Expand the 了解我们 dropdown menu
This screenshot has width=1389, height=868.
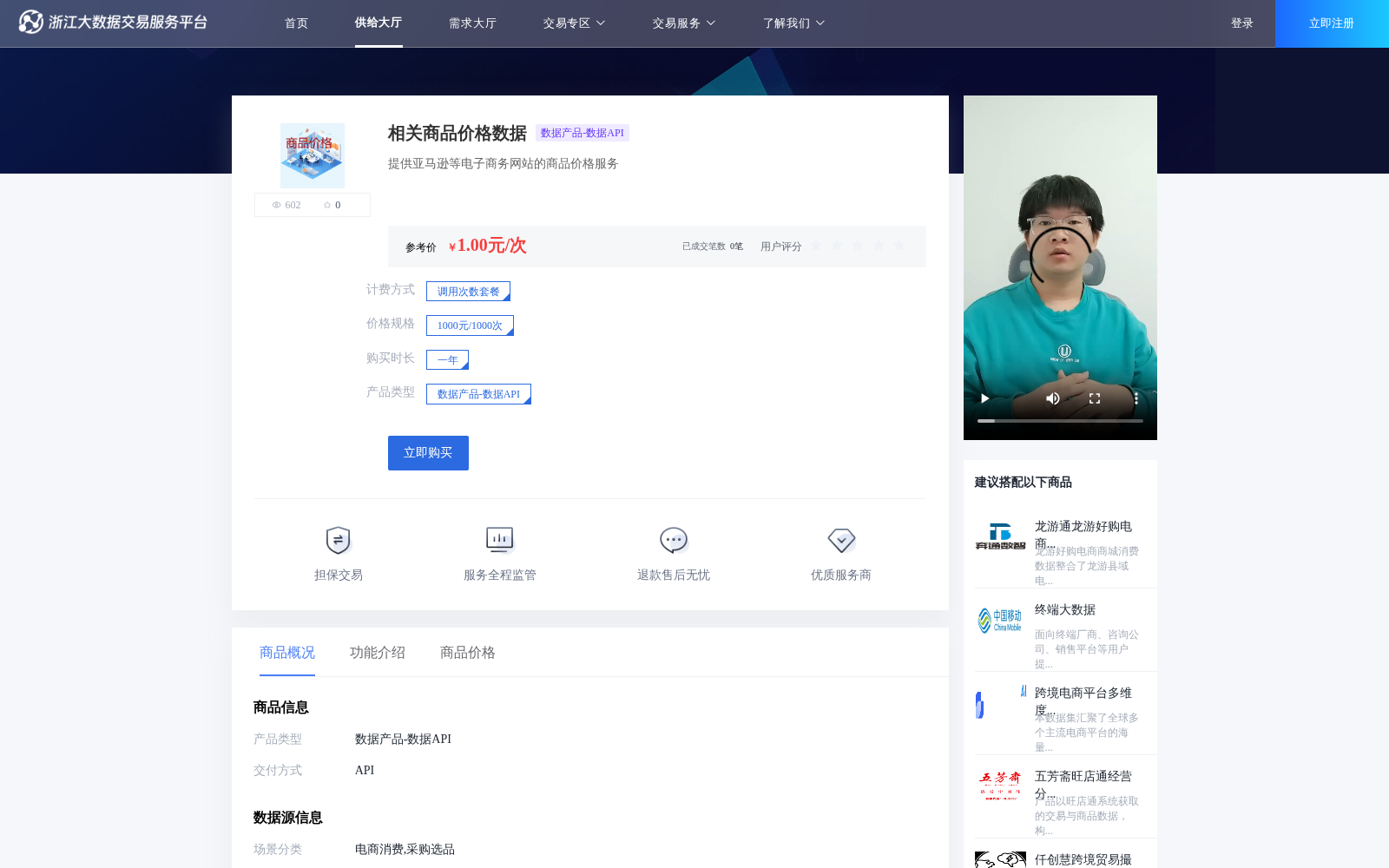tap(793, 23)
